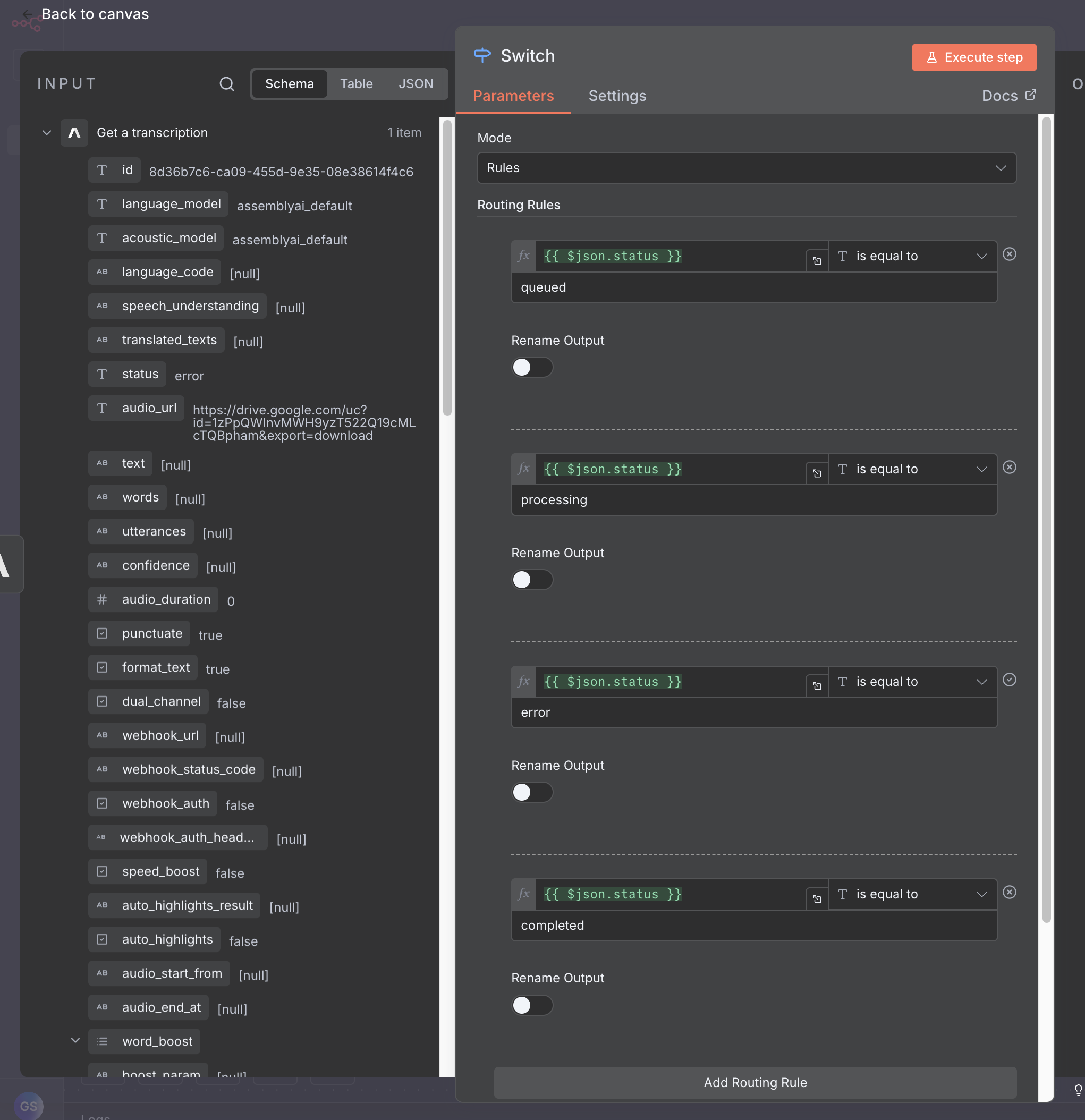Click the expression editor icon for the queued rule
This screenshot has height=1120, width=1085.
click(817, 260)
